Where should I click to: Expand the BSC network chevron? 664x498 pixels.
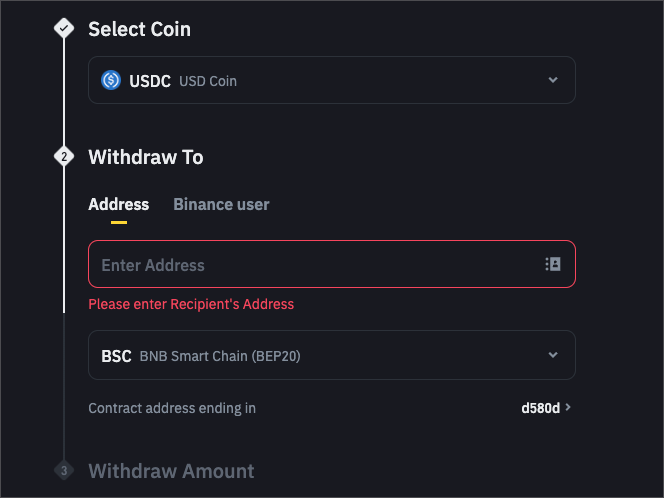coord(553,355)
